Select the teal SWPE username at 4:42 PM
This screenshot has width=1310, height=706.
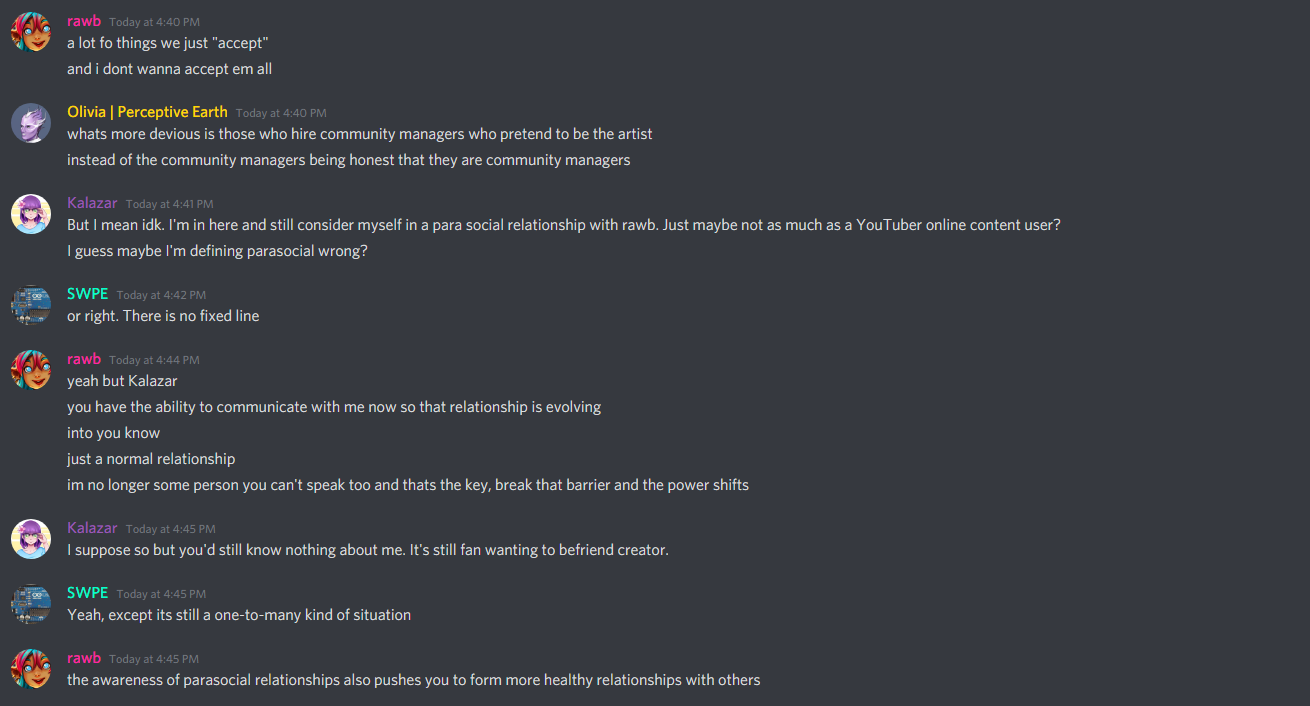(87, 294)
